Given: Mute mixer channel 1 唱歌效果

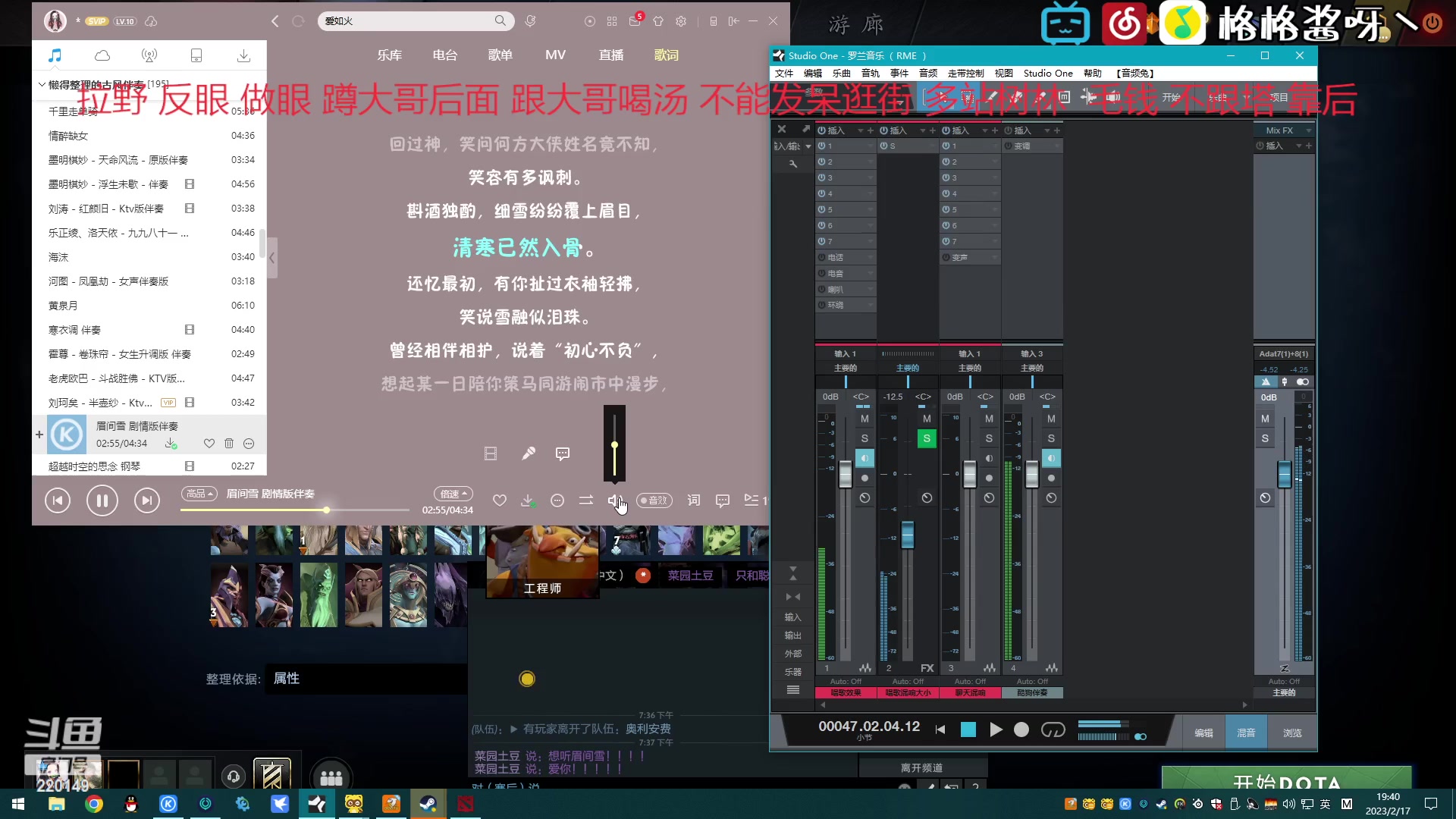Looking at the screenshot, I should (864, 419).
